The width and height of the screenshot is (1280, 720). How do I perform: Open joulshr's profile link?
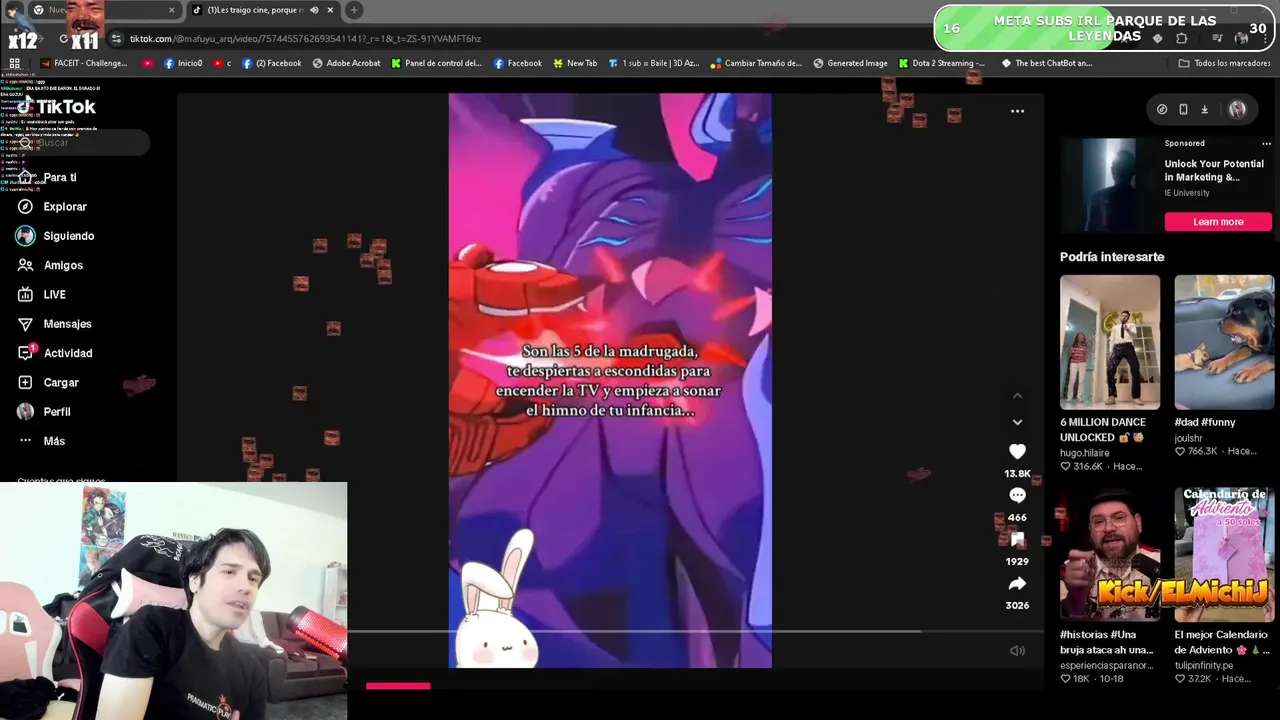[1188, 438]
